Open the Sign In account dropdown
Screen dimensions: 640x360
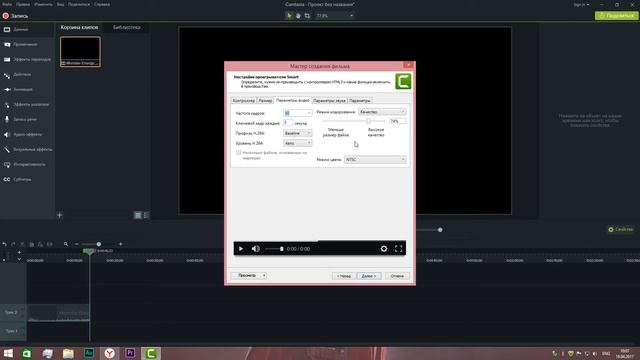[x=581, y=4]
